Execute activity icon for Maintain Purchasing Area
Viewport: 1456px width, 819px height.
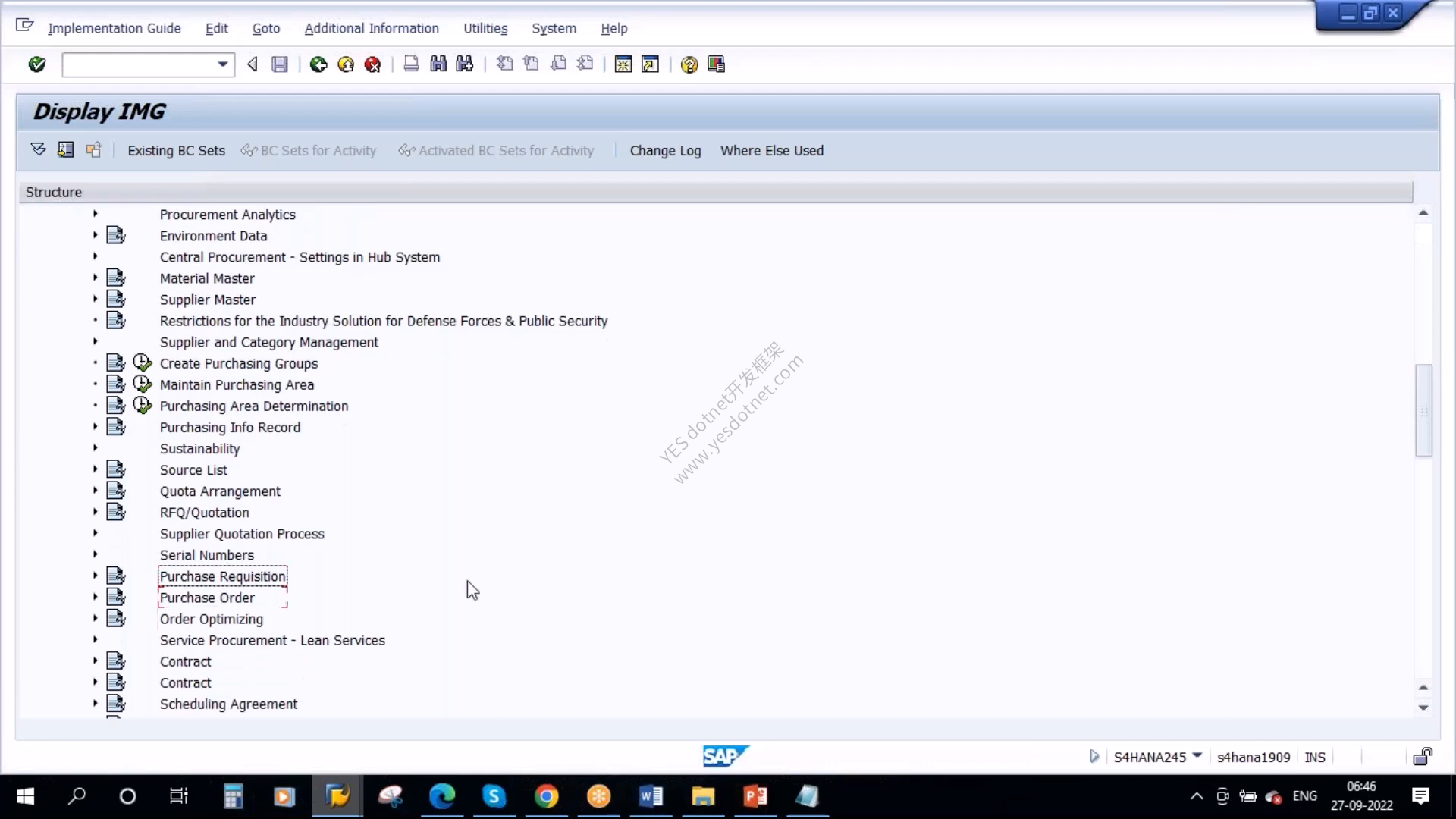pyautogui.click(x=143, y=384)
